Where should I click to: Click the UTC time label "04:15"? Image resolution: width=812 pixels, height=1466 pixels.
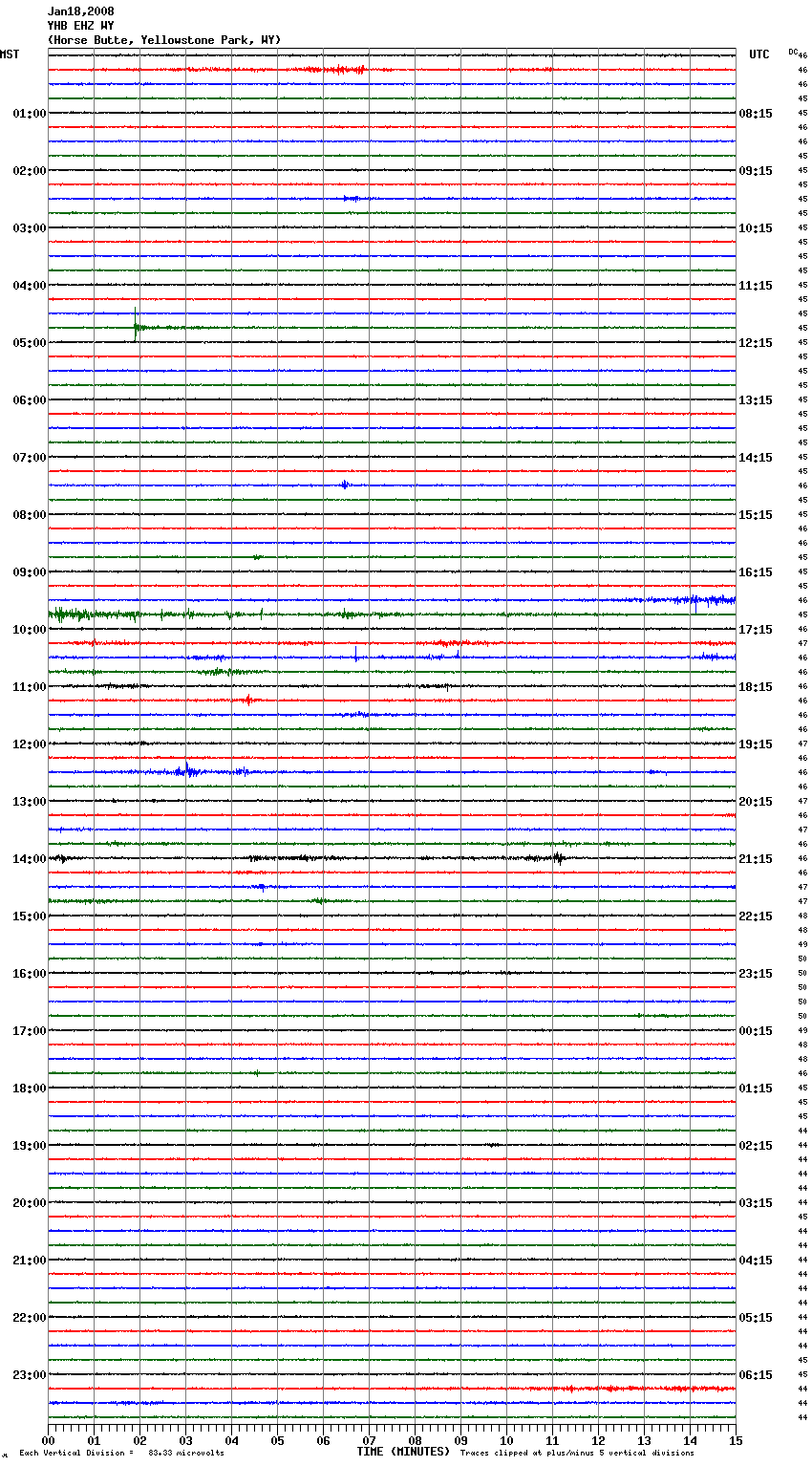tap(756, 1261)
